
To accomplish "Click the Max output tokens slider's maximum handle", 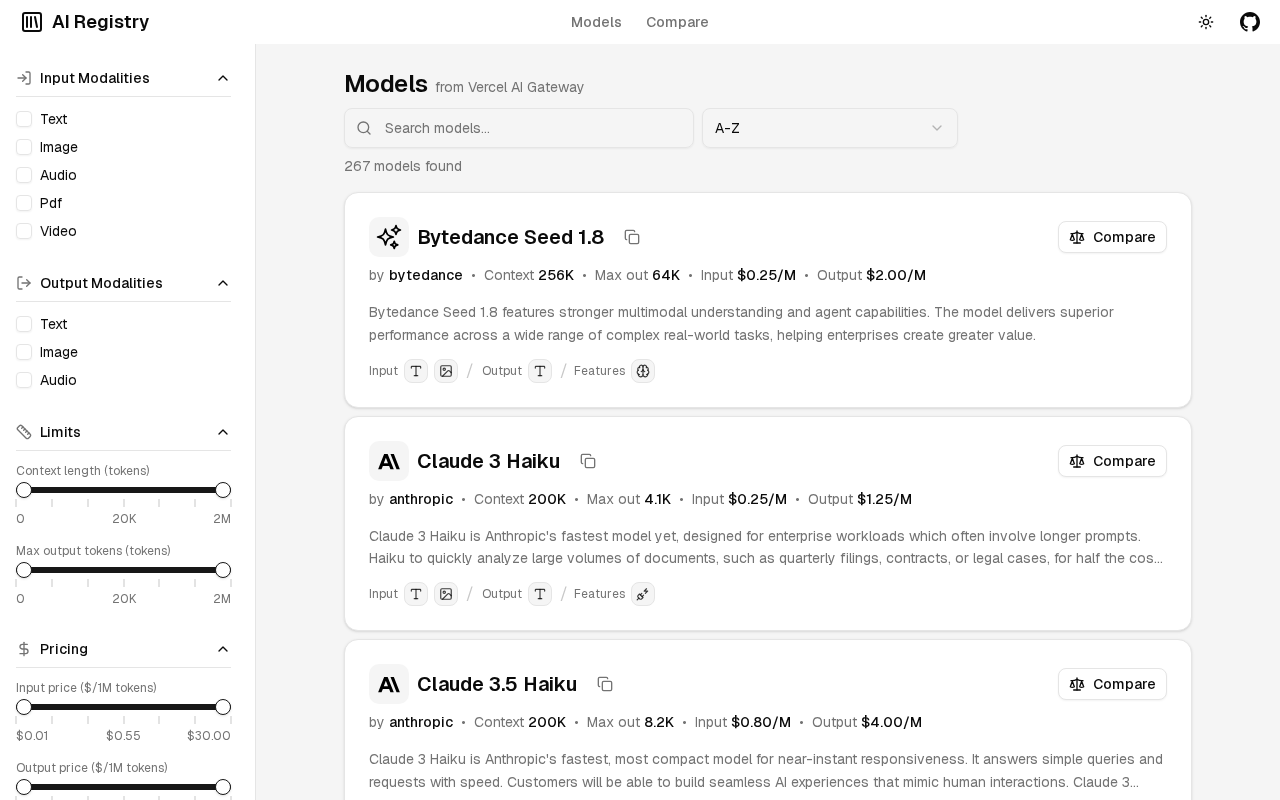I will pos(223,570).
